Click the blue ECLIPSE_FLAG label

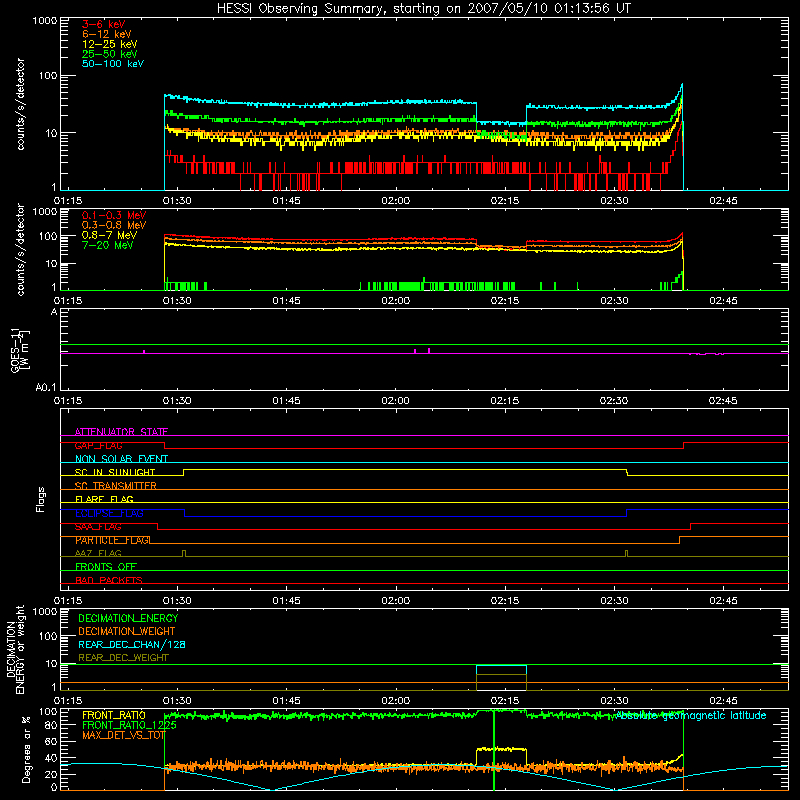click(109, 513)
